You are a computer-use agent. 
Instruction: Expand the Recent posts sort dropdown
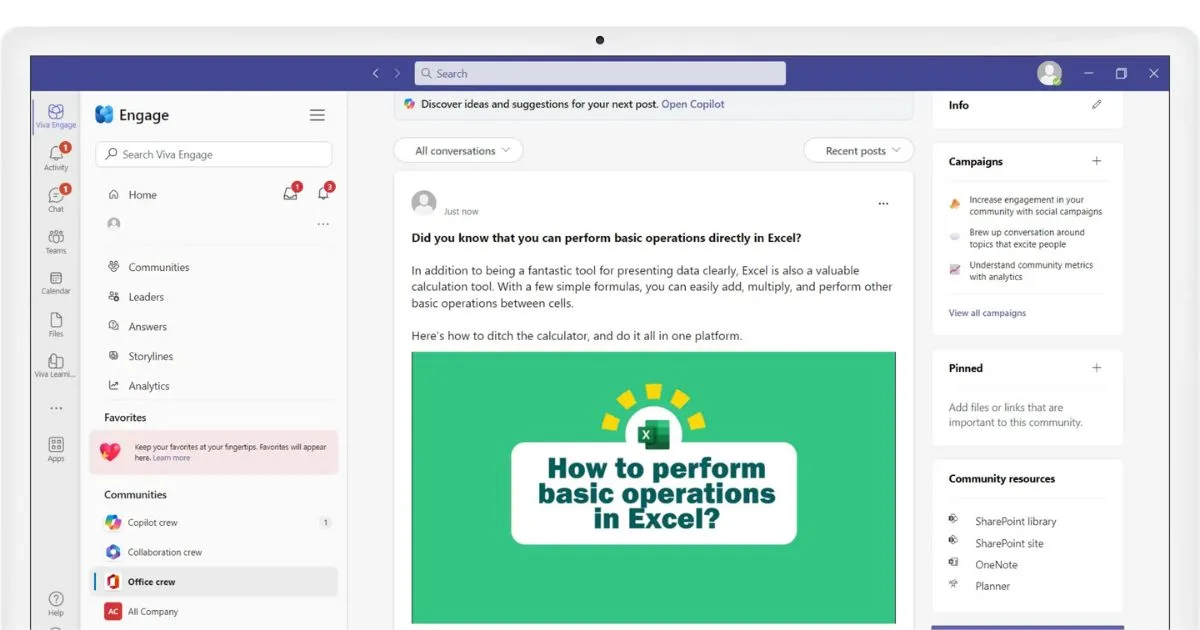[858, 151]
